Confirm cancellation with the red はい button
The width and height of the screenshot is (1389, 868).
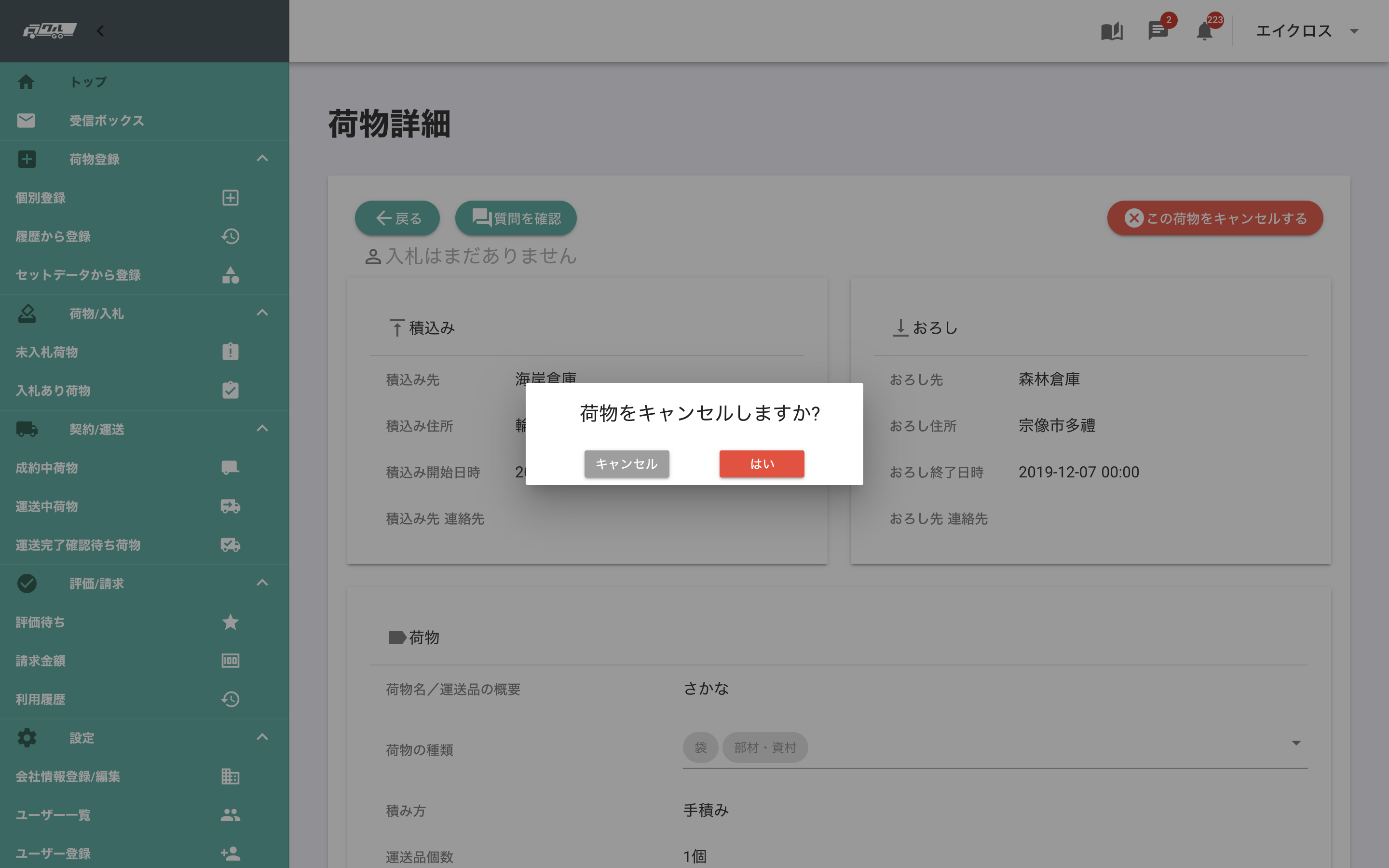(x=762, y=463)
